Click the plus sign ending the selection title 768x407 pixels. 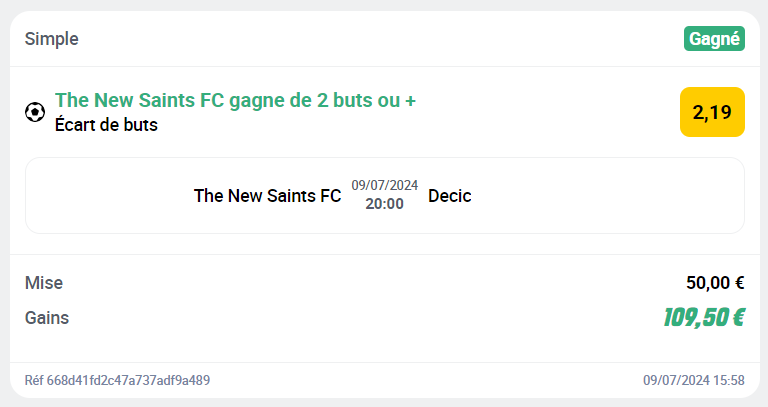(410, 100)
